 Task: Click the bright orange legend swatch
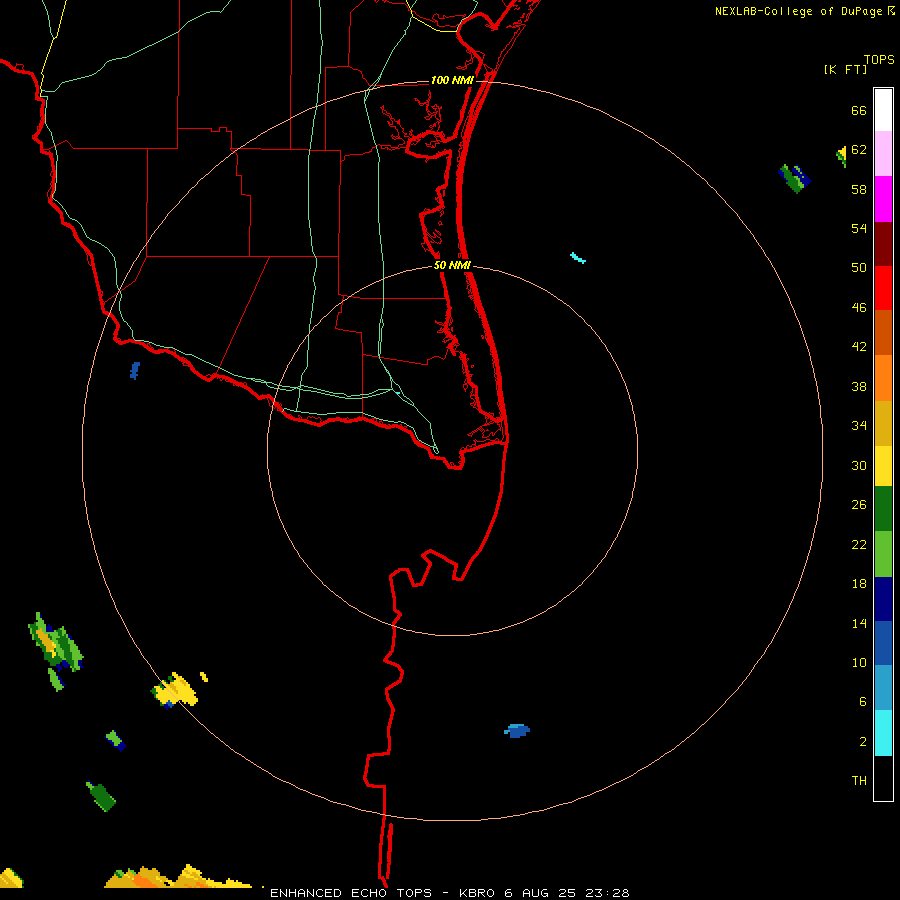coord(883,378)
